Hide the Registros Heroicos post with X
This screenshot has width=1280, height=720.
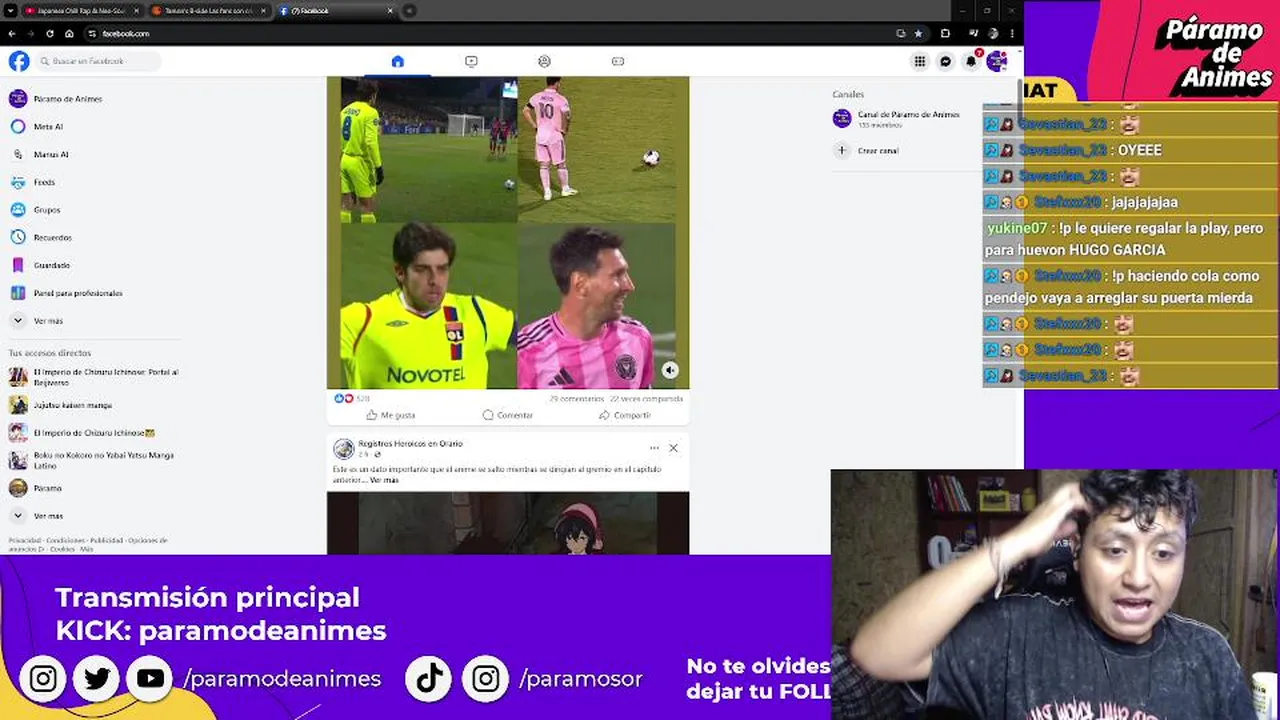coord(673,448)
